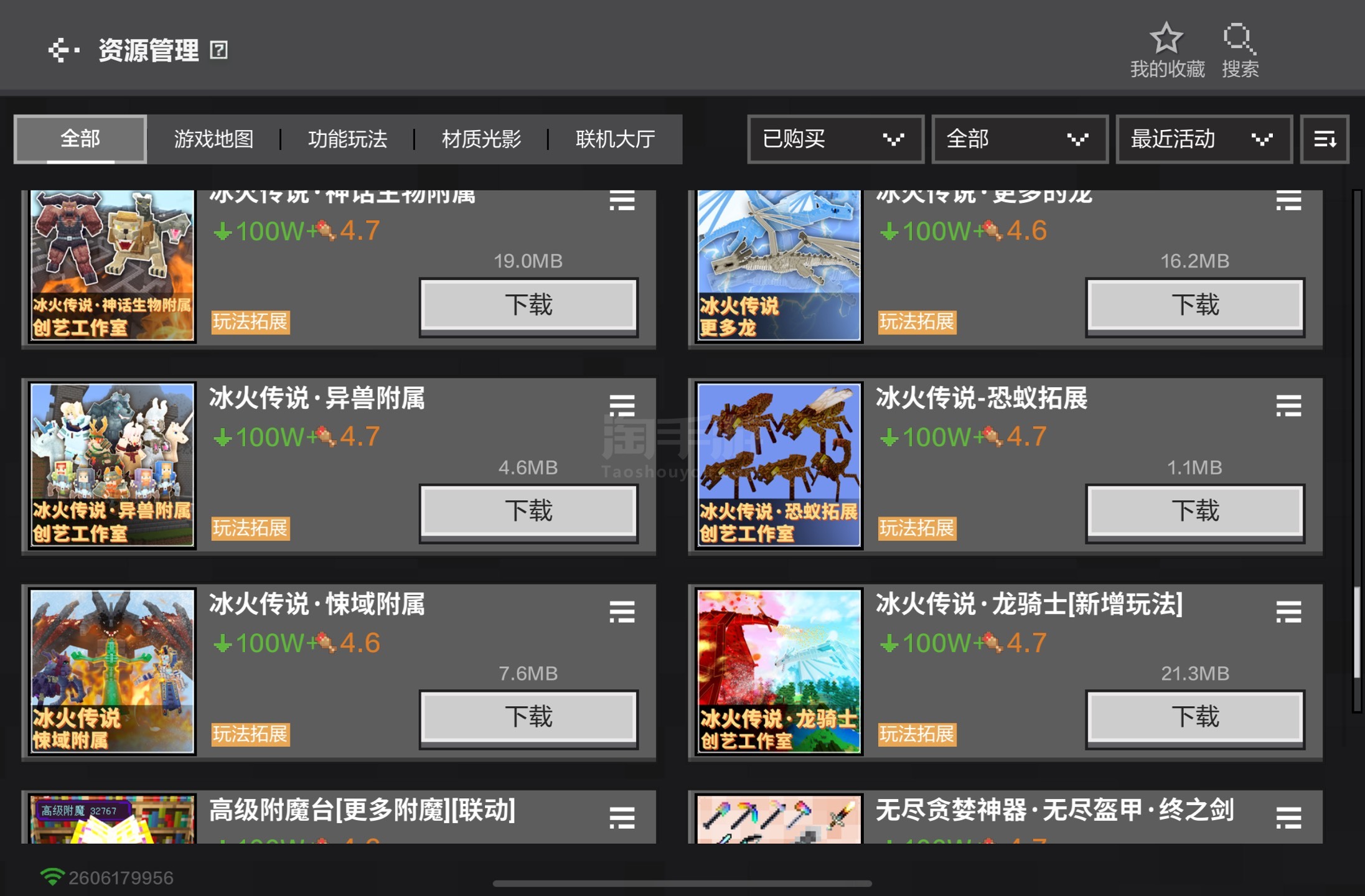Toggle the sort order icon button
The image size is (1365, 896).
[1325, 139]
